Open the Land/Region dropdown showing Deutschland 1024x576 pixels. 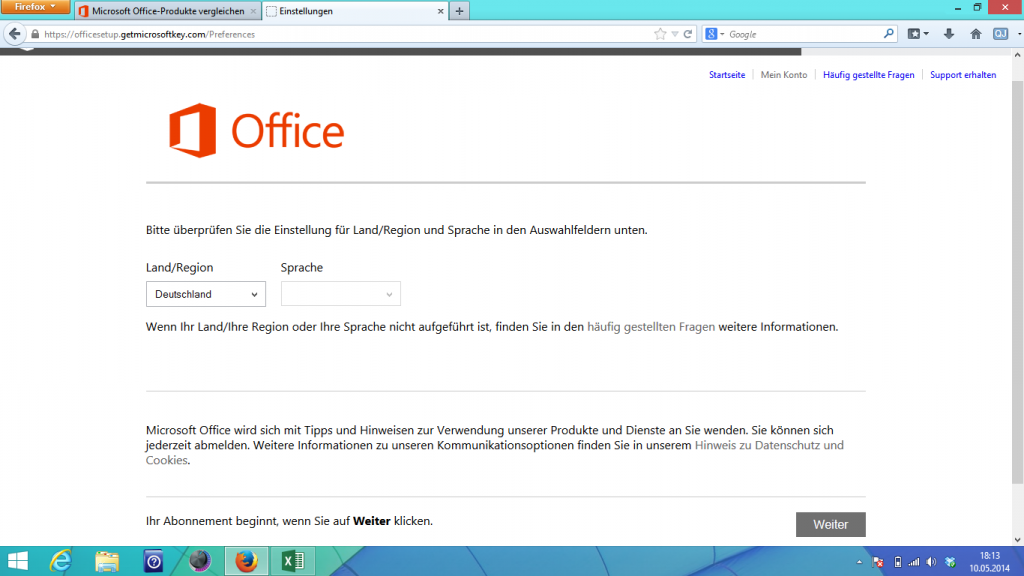click(206, 294)
